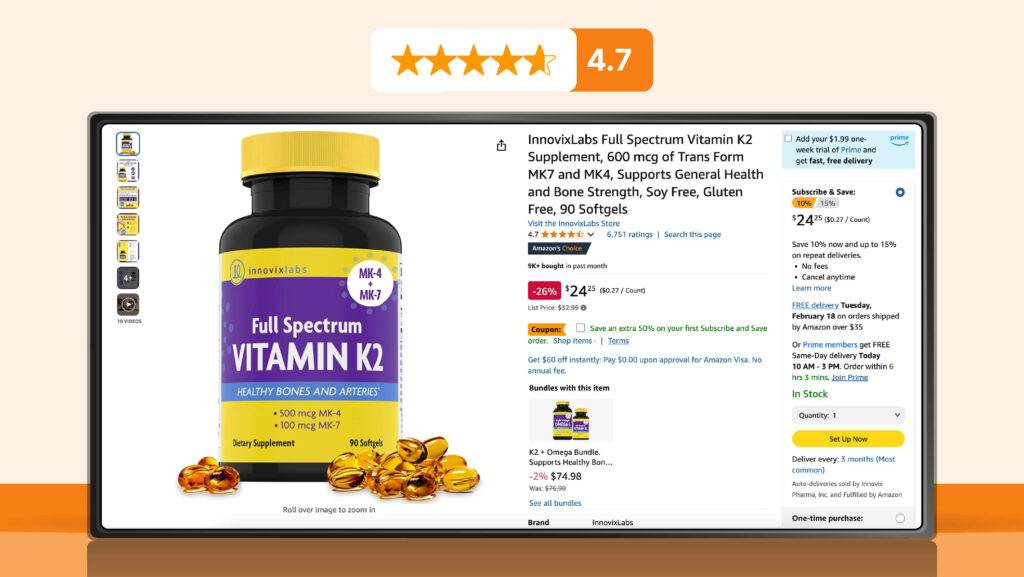Viewport: 1024px width, 577px height.
Task: Open the product videos thumbnail
Action: 128,304
